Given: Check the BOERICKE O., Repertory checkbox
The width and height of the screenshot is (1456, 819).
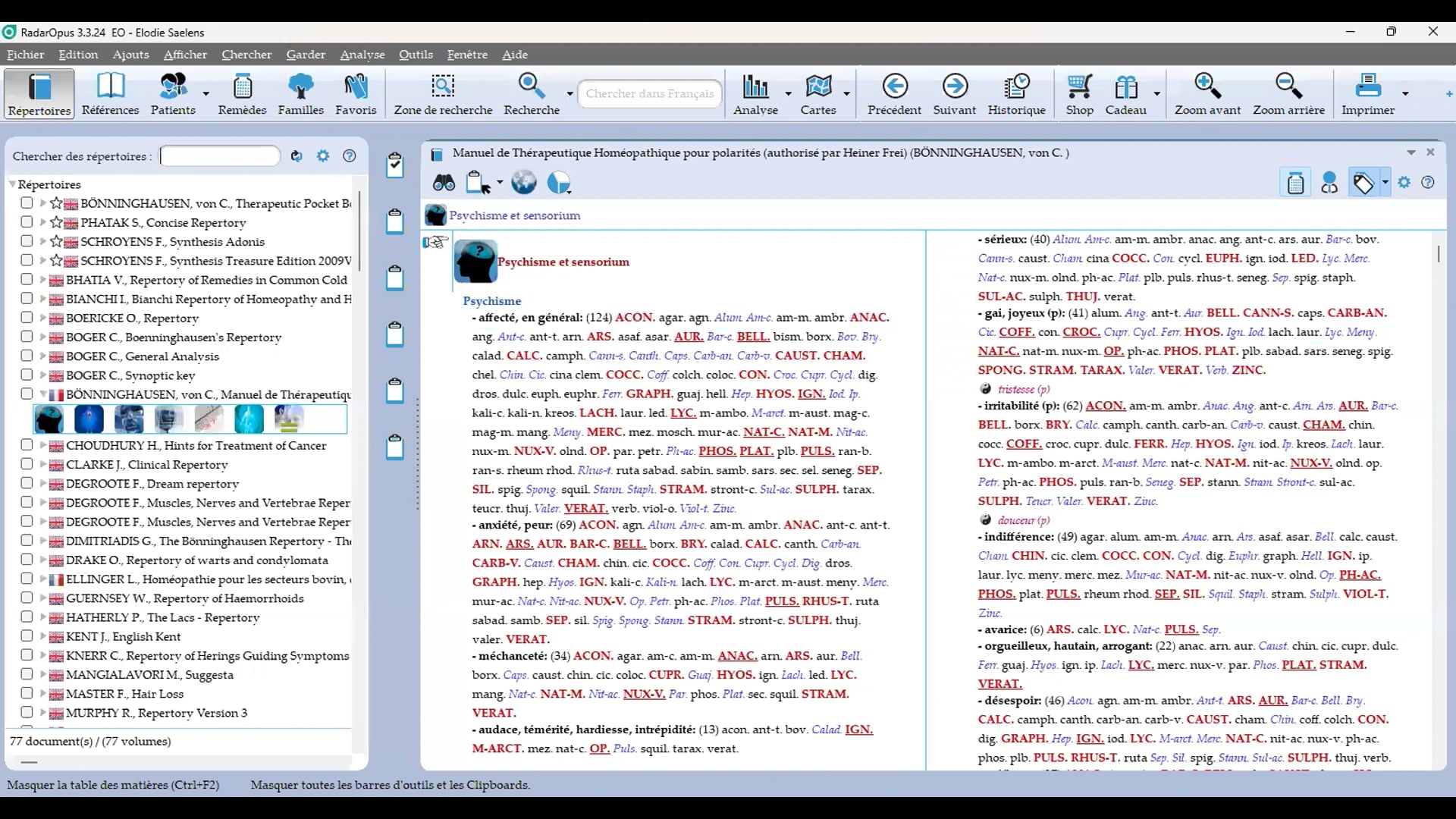Looking at the screenshot, I should pyautogui.click(x=27, y=317).
